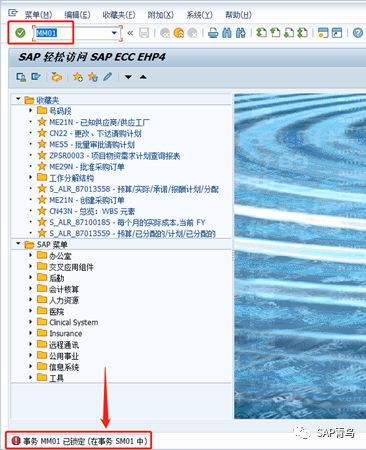Go to Previous Page icon
Viewport: 366px width, 450px height.
tap(275, 33)
